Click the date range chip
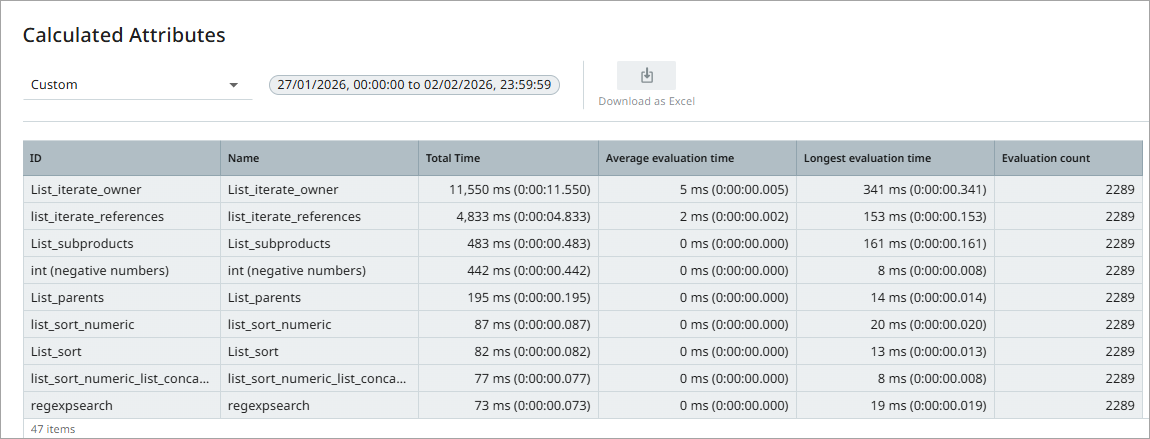The image size is (1150, 439). click(414, 85)
